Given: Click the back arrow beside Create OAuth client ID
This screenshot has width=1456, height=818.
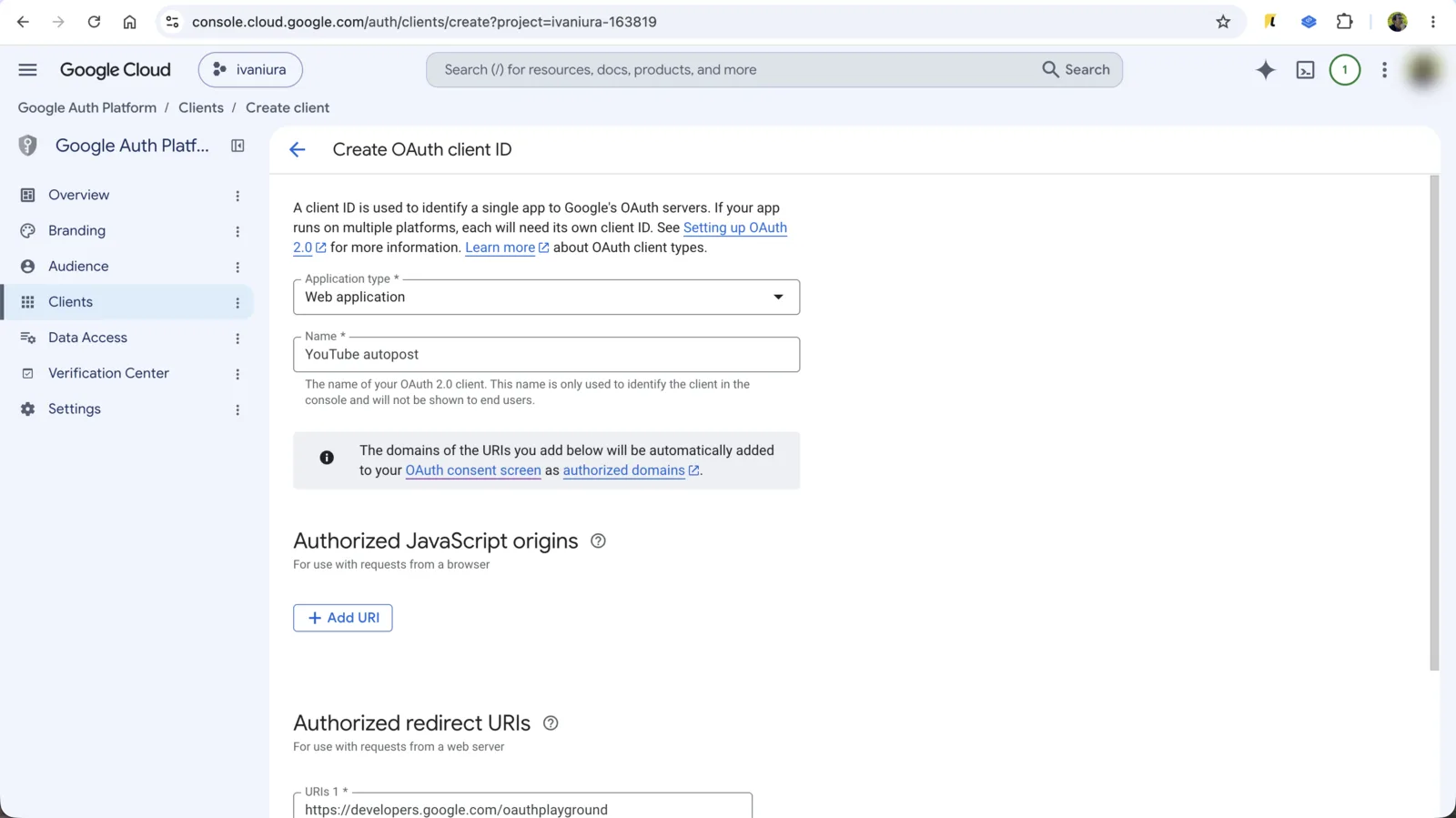Looking at the screenshot, I should (x=298, y=150).
